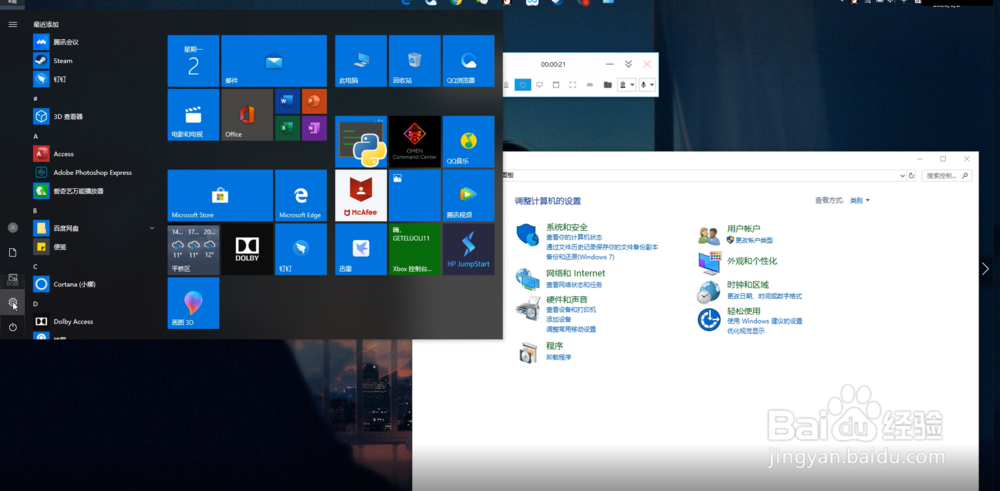Open the 钉钉 tile

301,249
